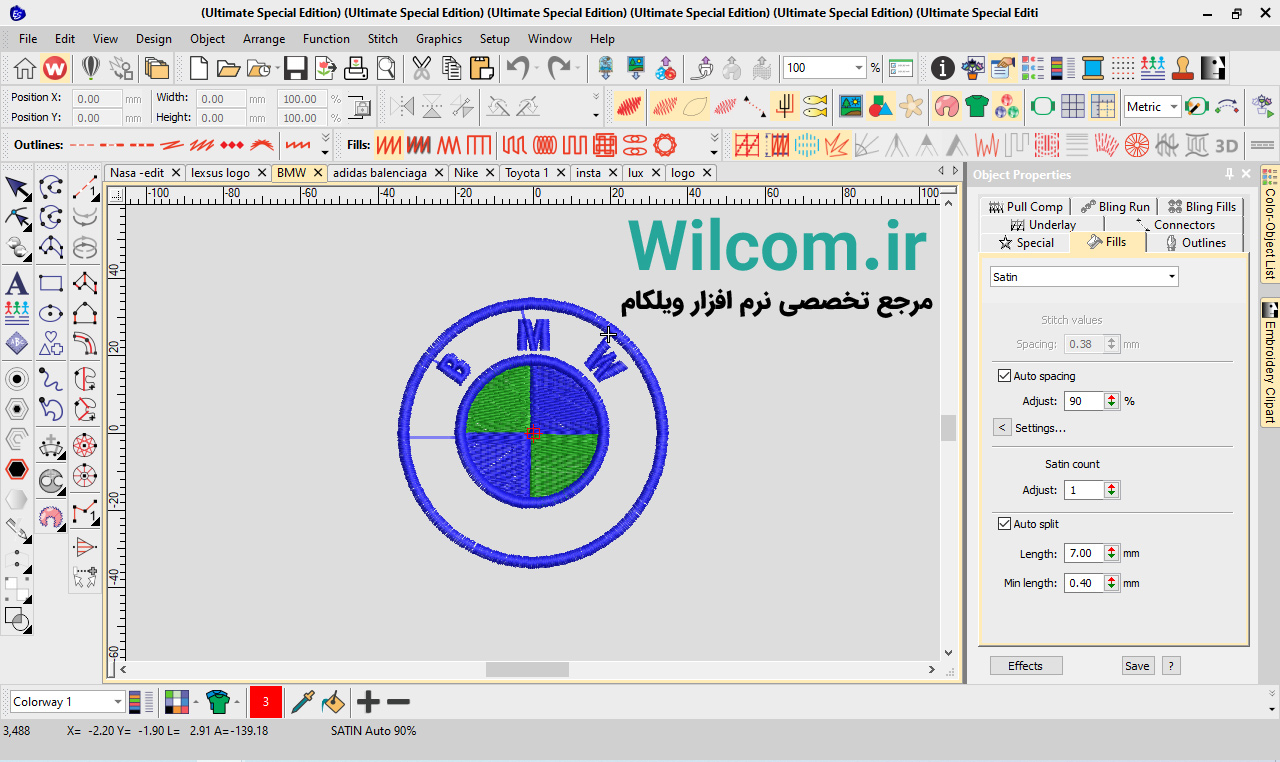Click the red color 3 swatch

266,702
